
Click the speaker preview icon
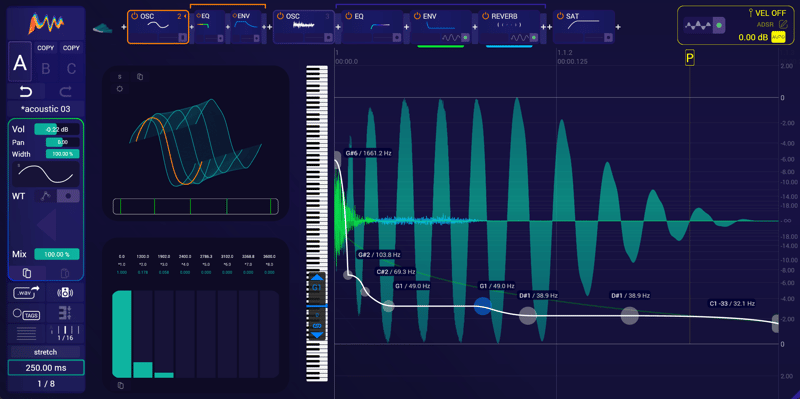coord(65,293)
